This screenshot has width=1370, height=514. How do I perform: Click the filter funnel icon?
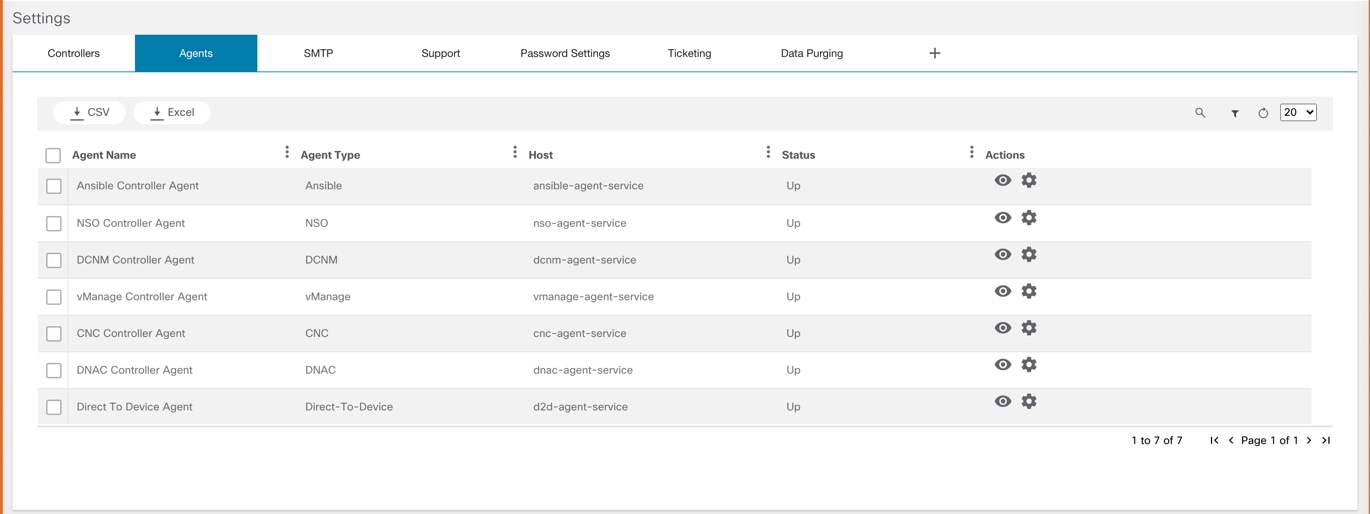[1235, 113]
